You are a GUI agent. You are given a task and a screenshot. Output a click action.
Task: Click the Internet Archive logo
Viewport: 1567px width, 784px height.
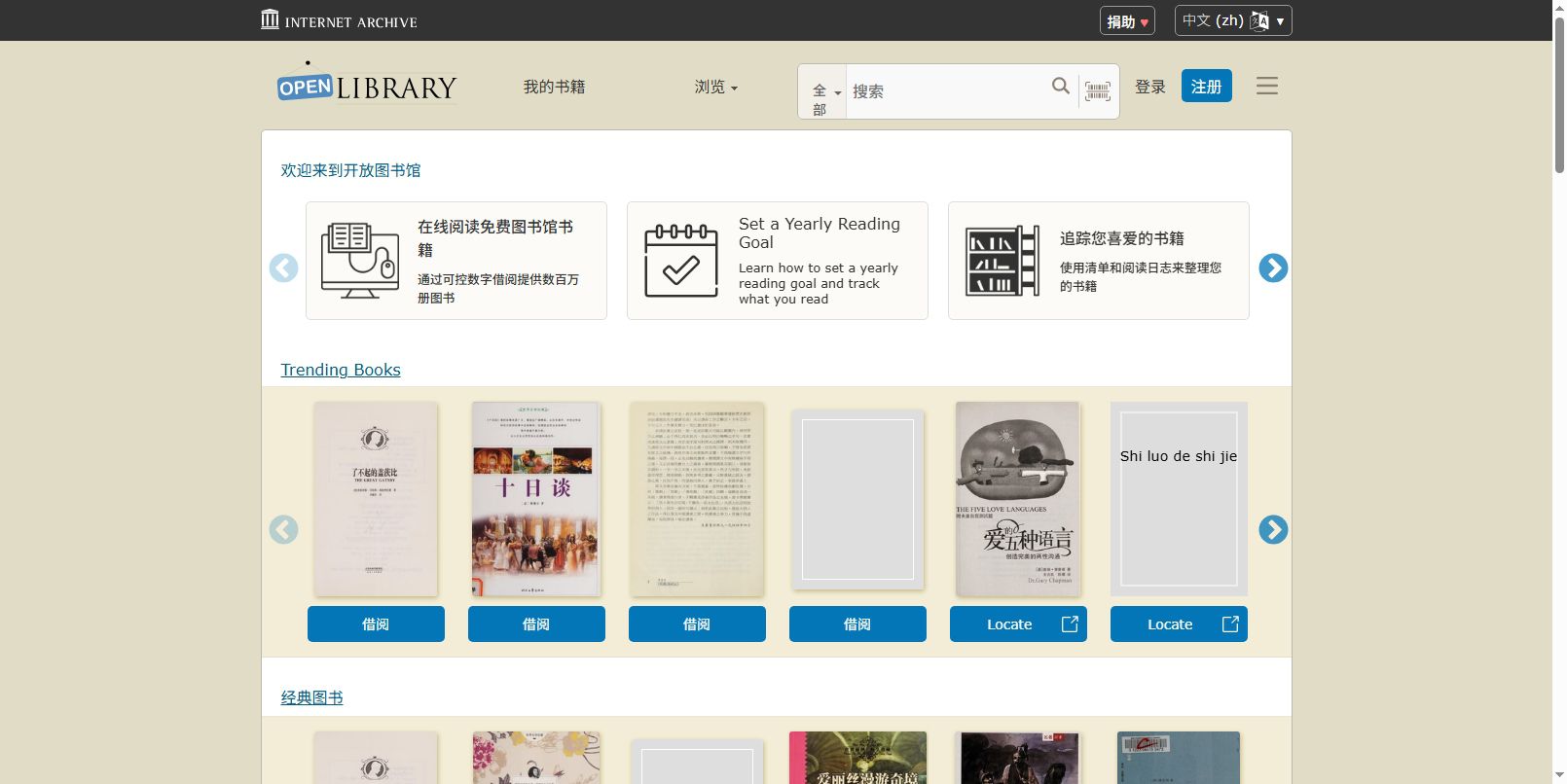coord(339,20)
